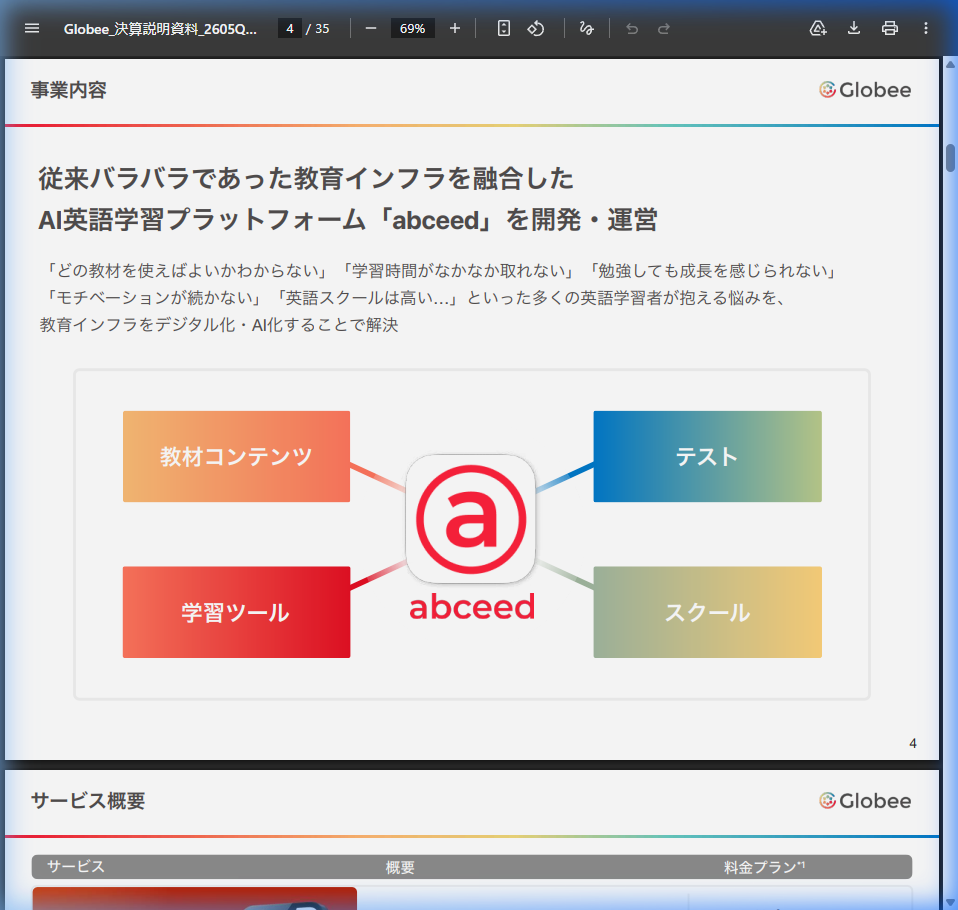The width and height of the screenshot is (958, 910).
Task: Select the draw annotation tool
Action: point(587,28)
